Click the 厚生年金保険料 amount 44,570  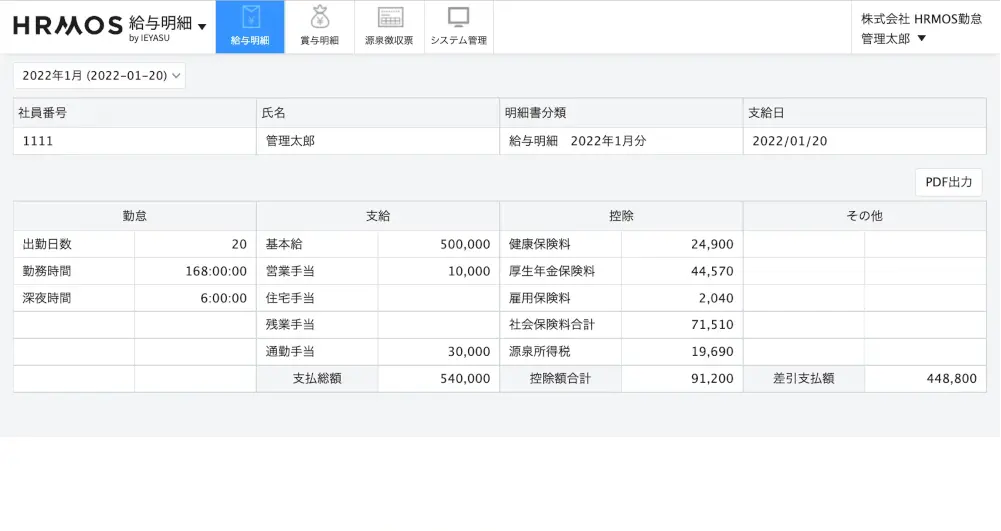click(712, 271)
